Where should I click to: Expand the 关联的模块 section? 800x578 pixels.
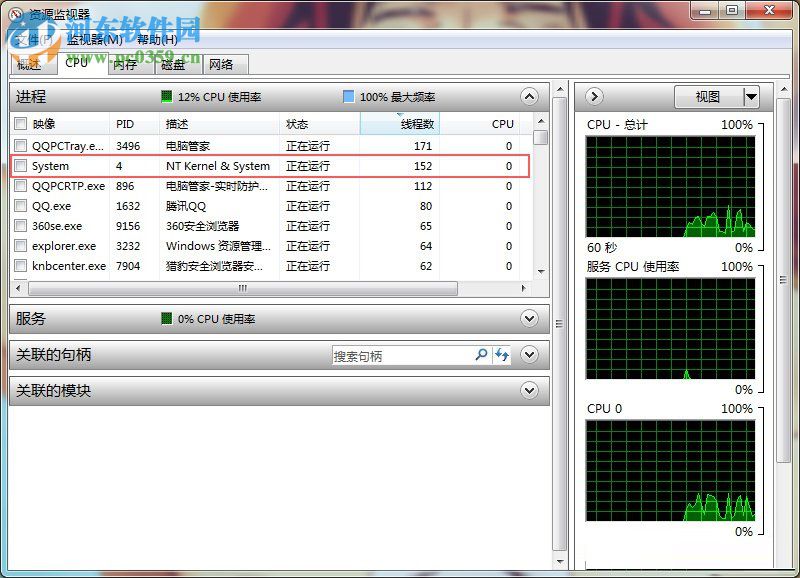point(529,391)
